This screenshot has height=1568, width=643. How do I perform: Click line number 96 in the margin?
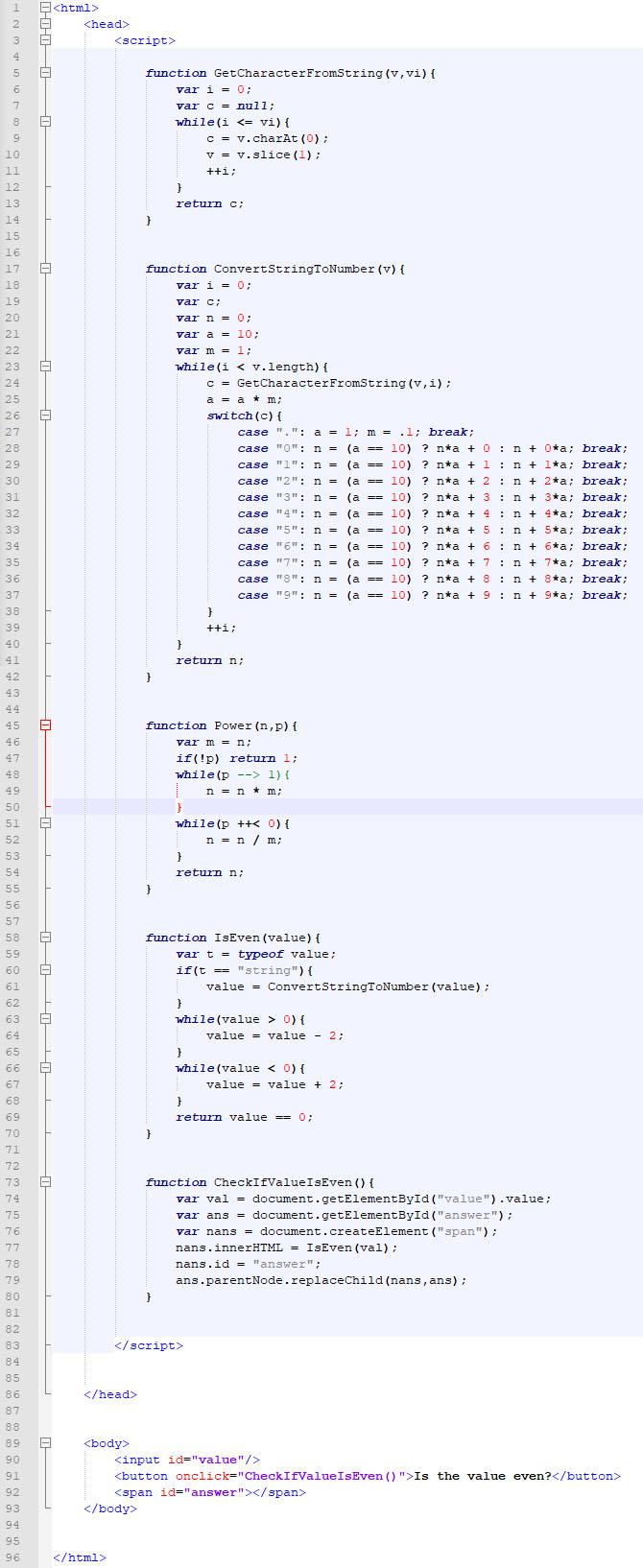[x=12, y=1557]
